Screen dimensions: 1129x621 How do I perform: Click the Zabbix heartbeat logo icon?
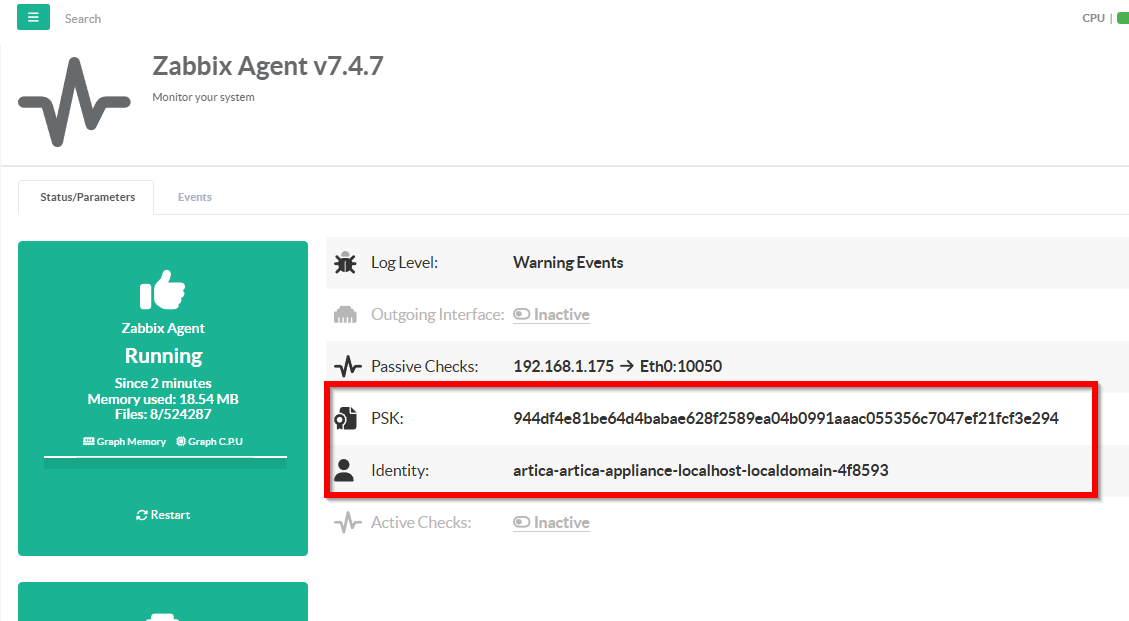tap(74, 102)
